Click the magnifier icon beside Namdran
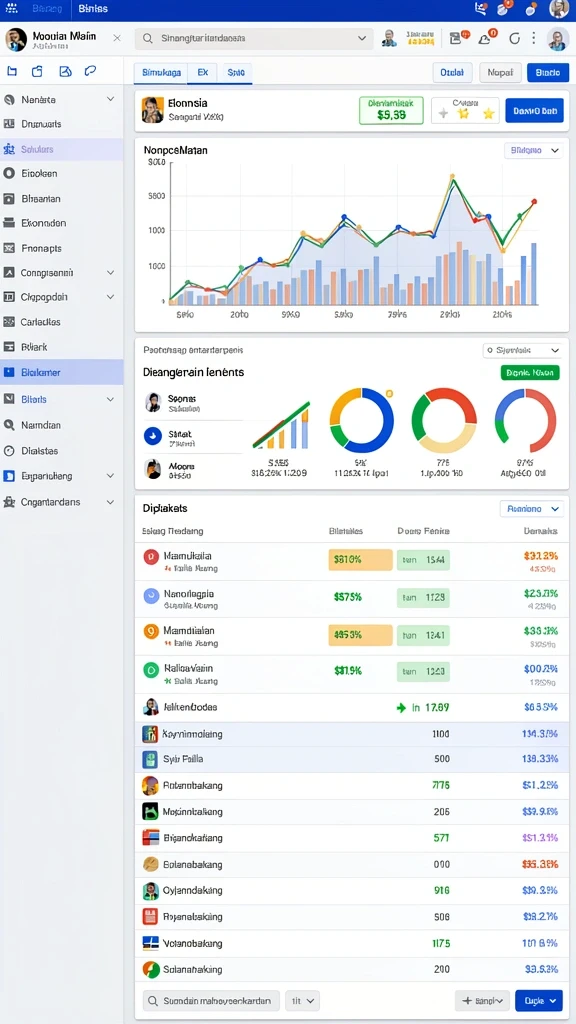Image resolution: width=576 pixels, height=1024 pixels. pos(9,425)
